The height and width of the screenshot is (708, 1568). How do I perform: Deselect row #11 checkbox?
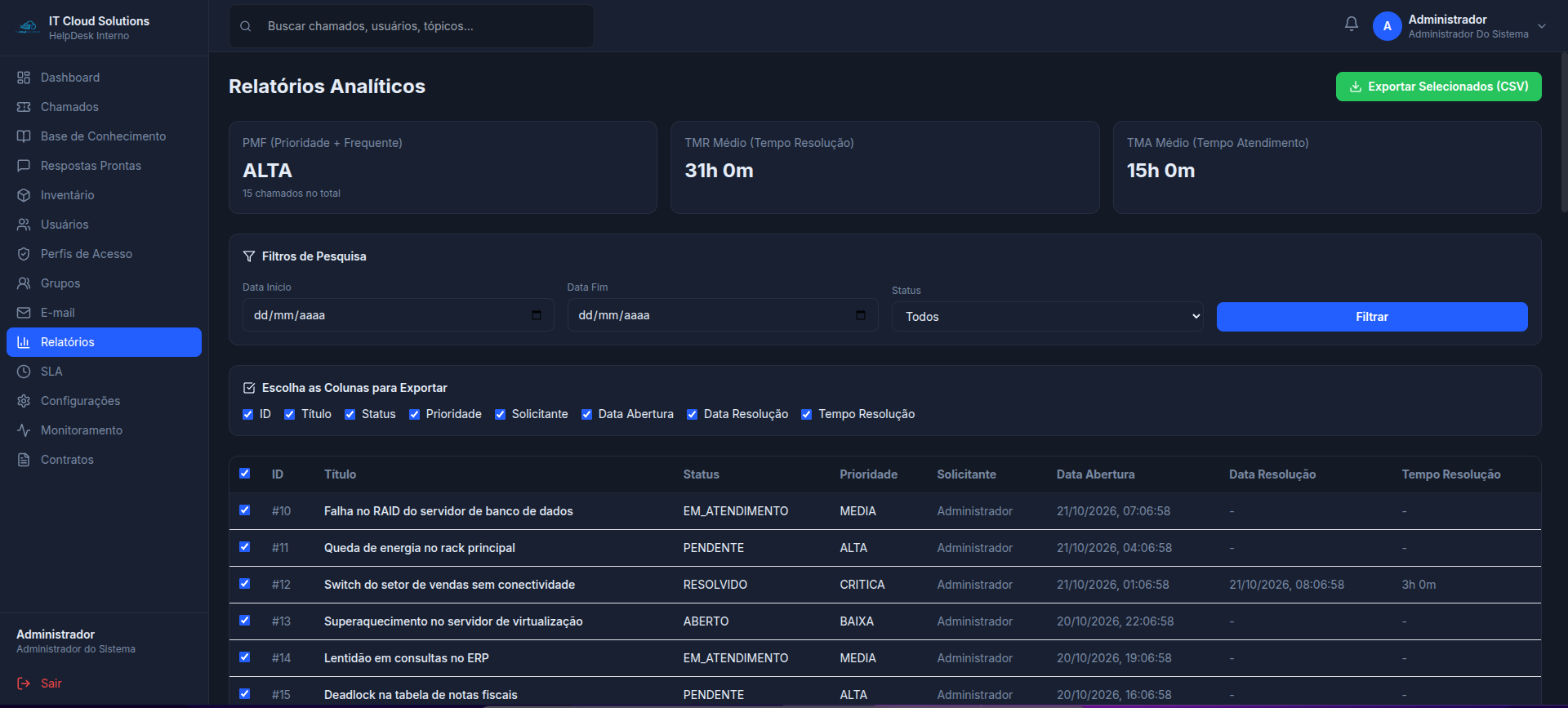pos(244,546)
